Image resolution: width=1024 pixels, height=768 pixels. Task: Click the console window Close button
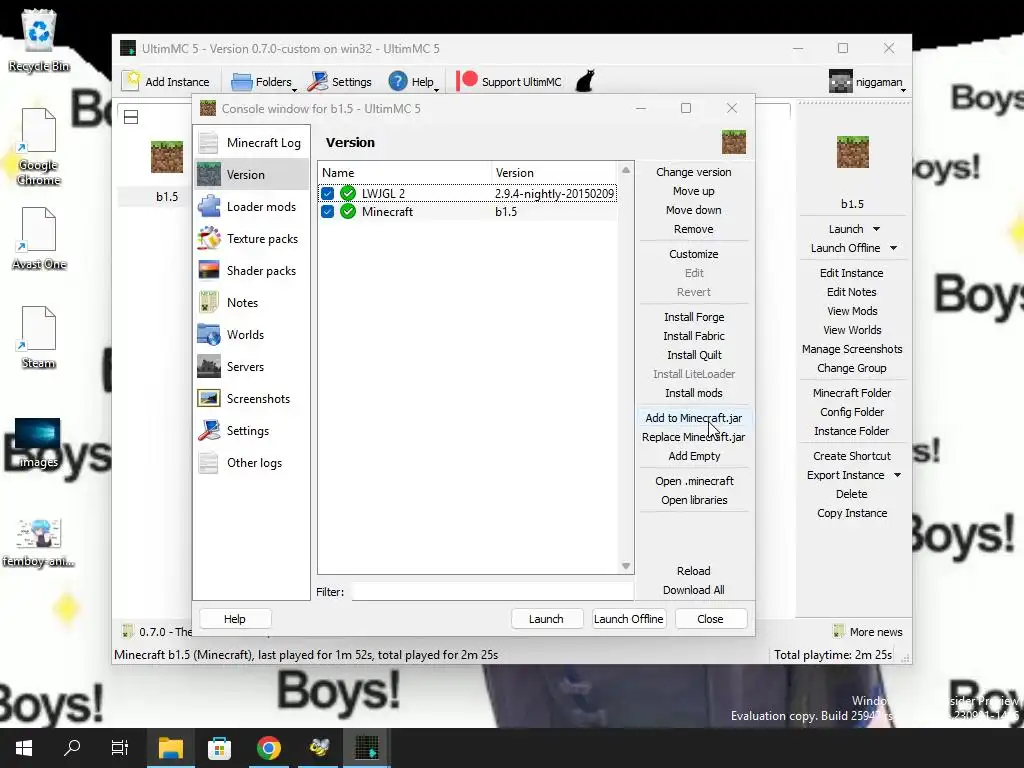(x=711, y=618)
